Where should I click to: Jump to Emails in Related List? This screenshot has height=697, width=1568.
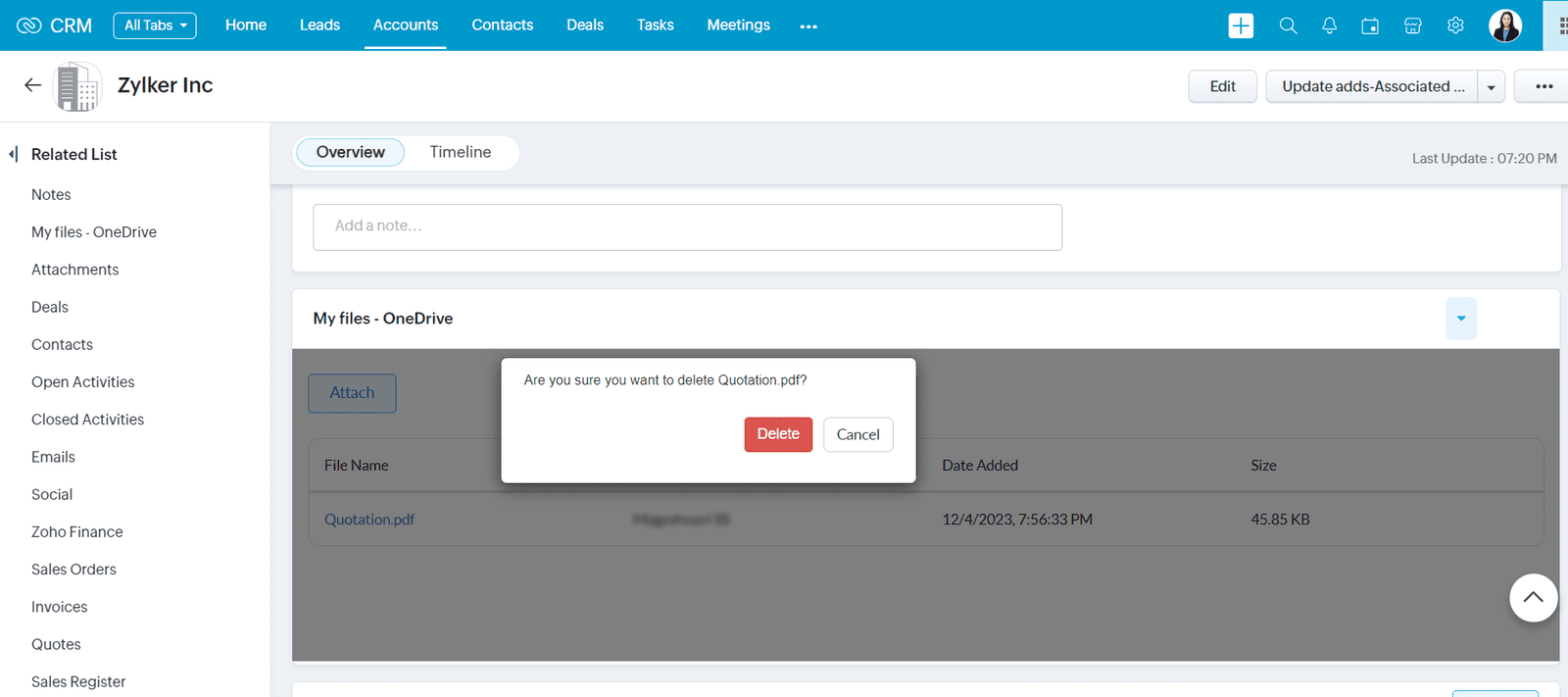click(53, 457)
